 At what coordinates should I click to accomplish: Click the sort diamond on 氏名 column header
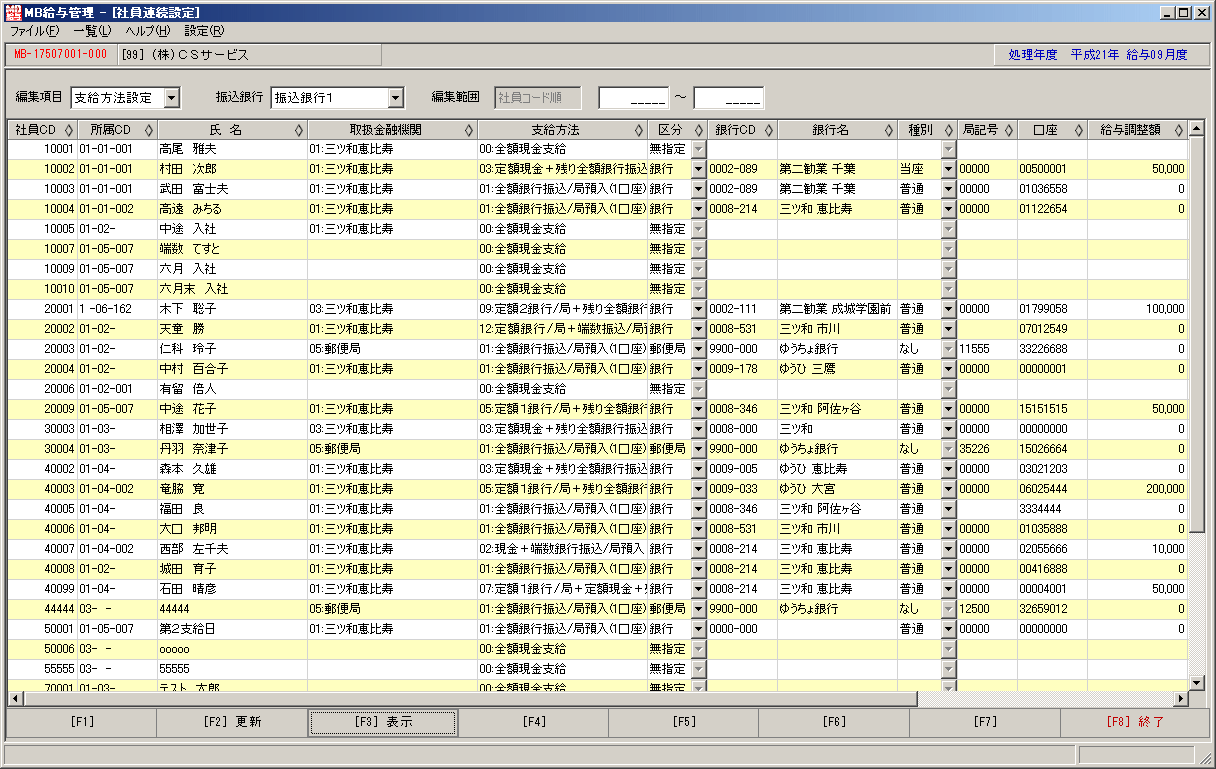point(299,130)
